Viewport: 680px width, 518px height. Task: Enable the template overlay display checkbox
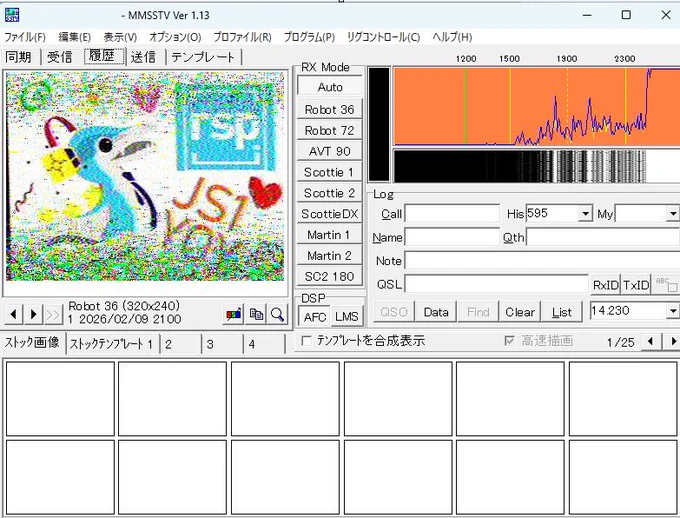pyautogui.click(x=306, y=341)
